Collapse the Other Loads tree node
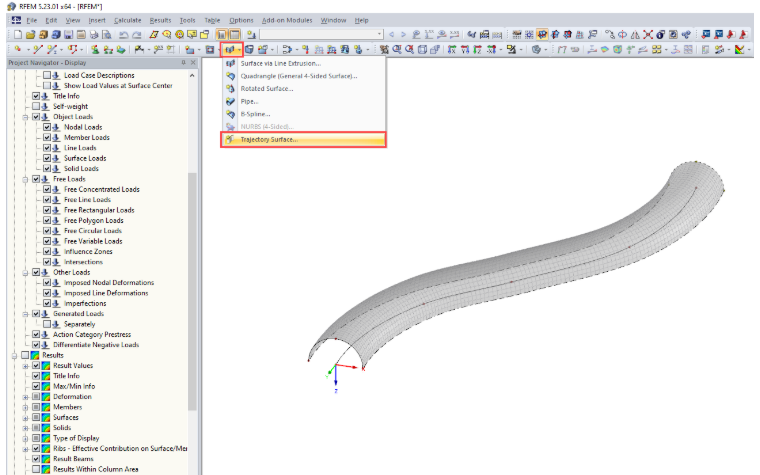 [x=25, y=272]
